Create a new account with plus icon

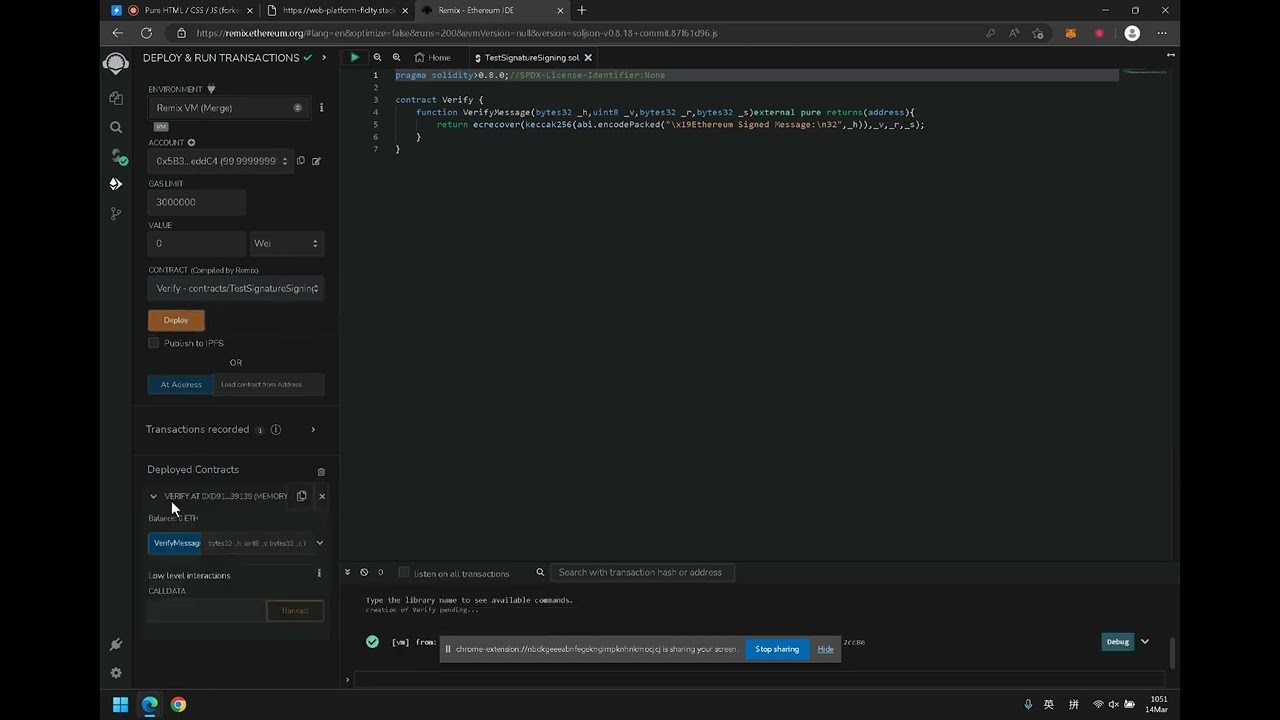[191, 143]
